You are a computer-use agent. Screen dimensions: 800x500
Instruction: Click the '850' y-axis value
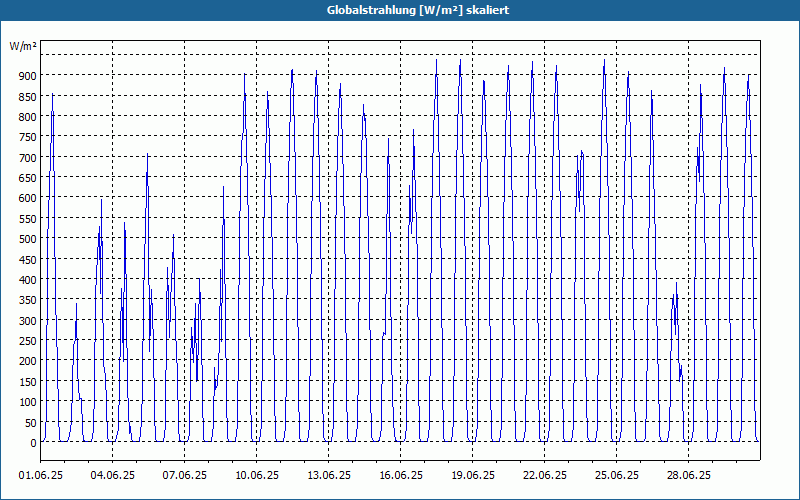click(28, 96)
